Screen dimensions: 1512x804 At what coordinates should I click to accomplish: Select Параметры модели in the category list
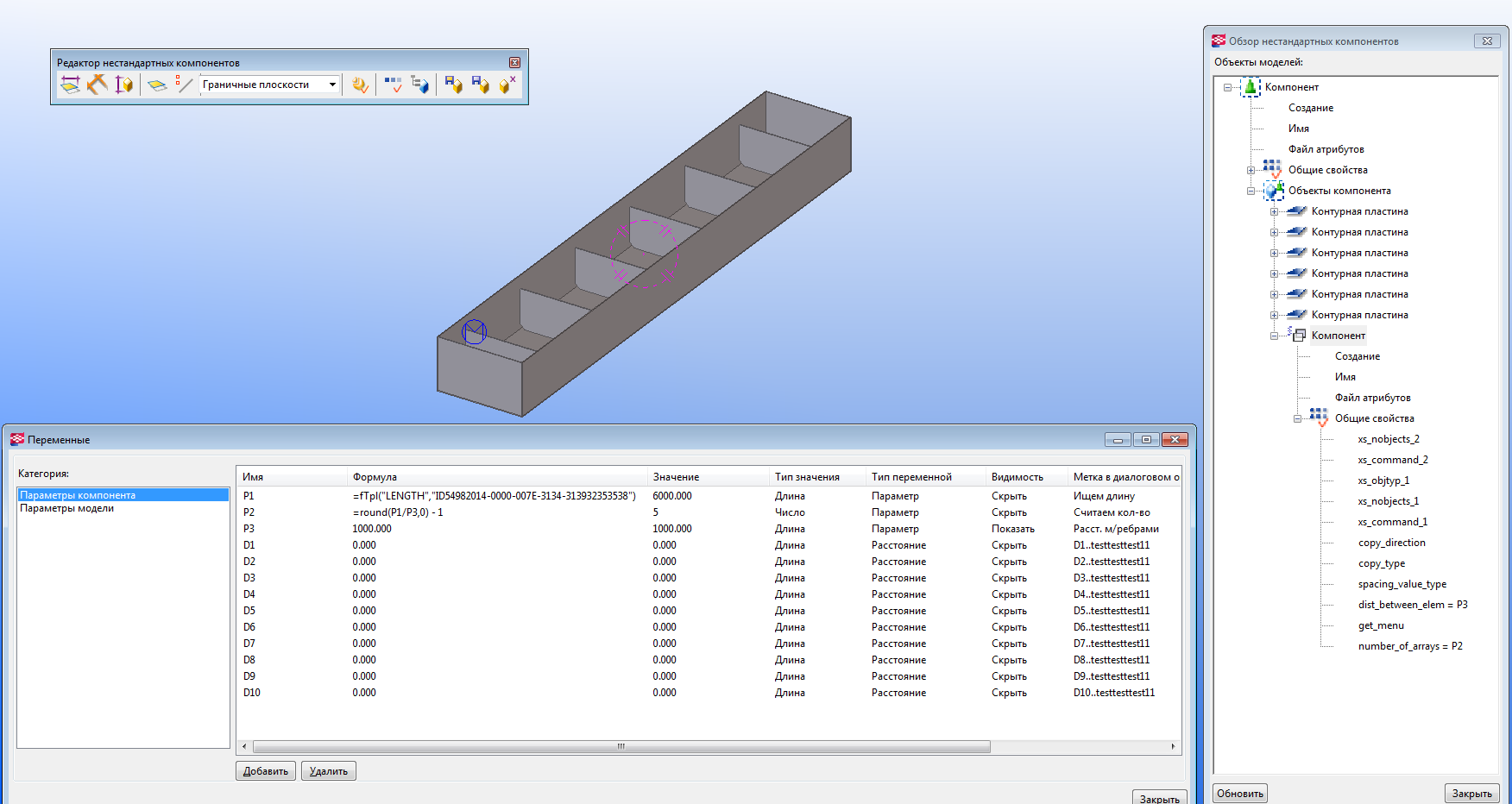[67, 508]
